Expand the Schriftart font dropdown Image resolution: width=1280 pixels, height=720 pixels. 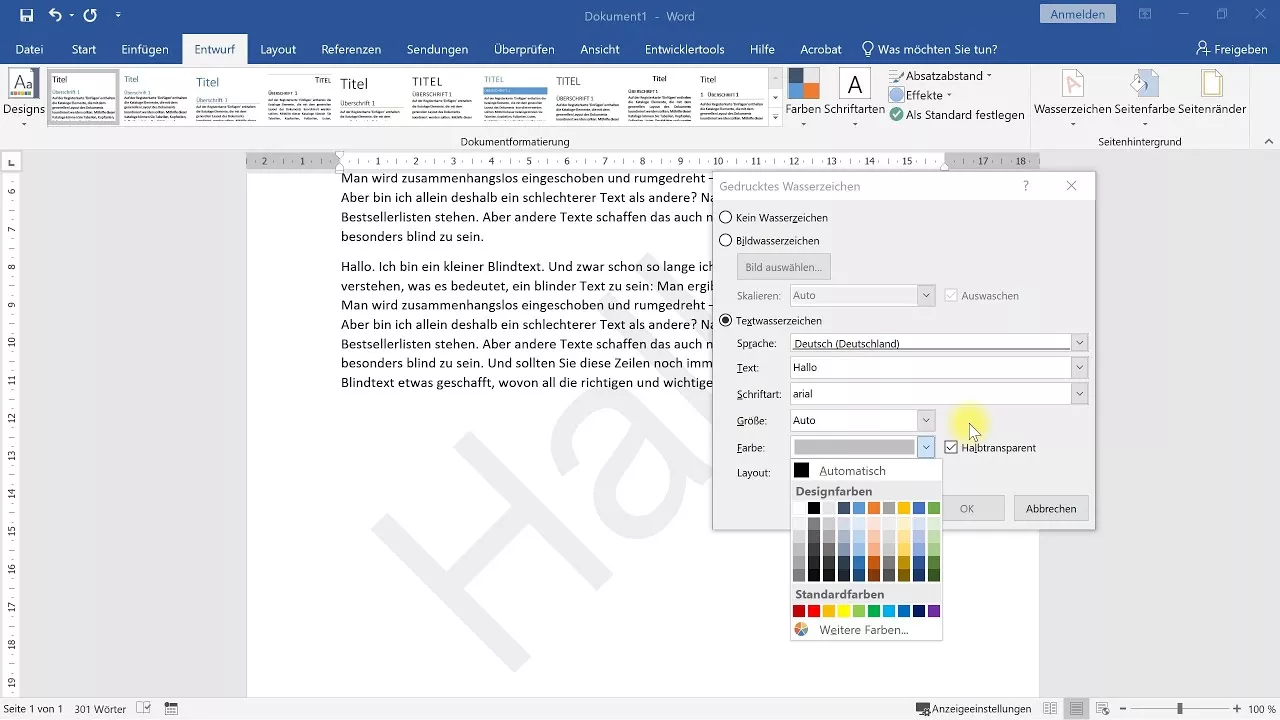coord(1079,394)
